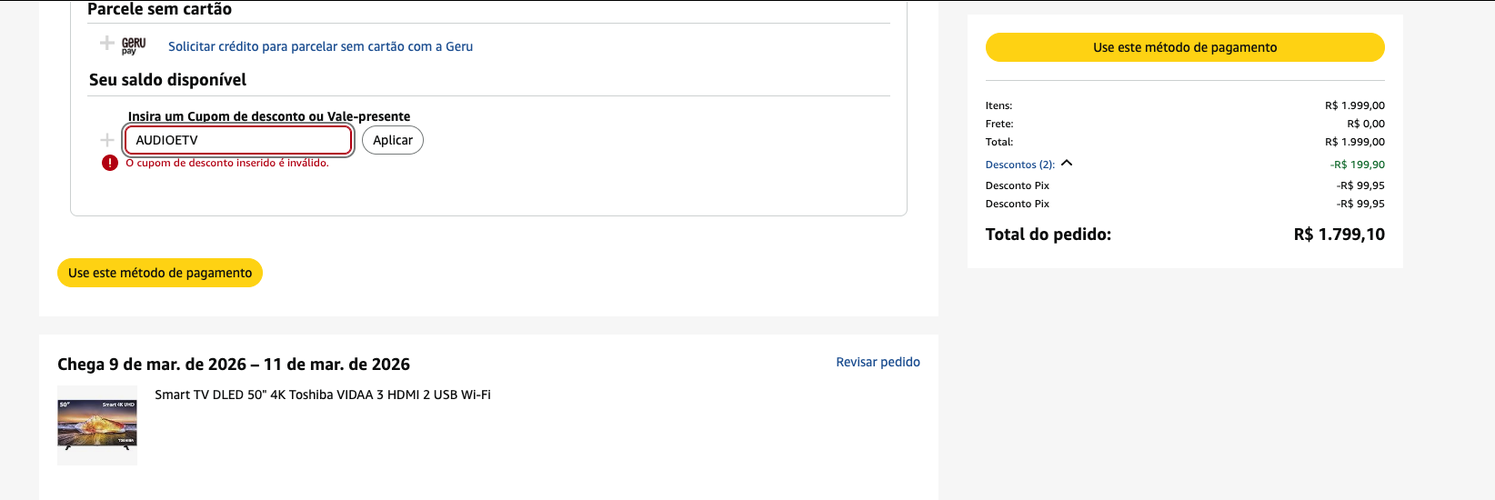Screen dimensions: 1495x500
Task: Click the yellow Use este método button in the order summary
Action: [1185, 47]
